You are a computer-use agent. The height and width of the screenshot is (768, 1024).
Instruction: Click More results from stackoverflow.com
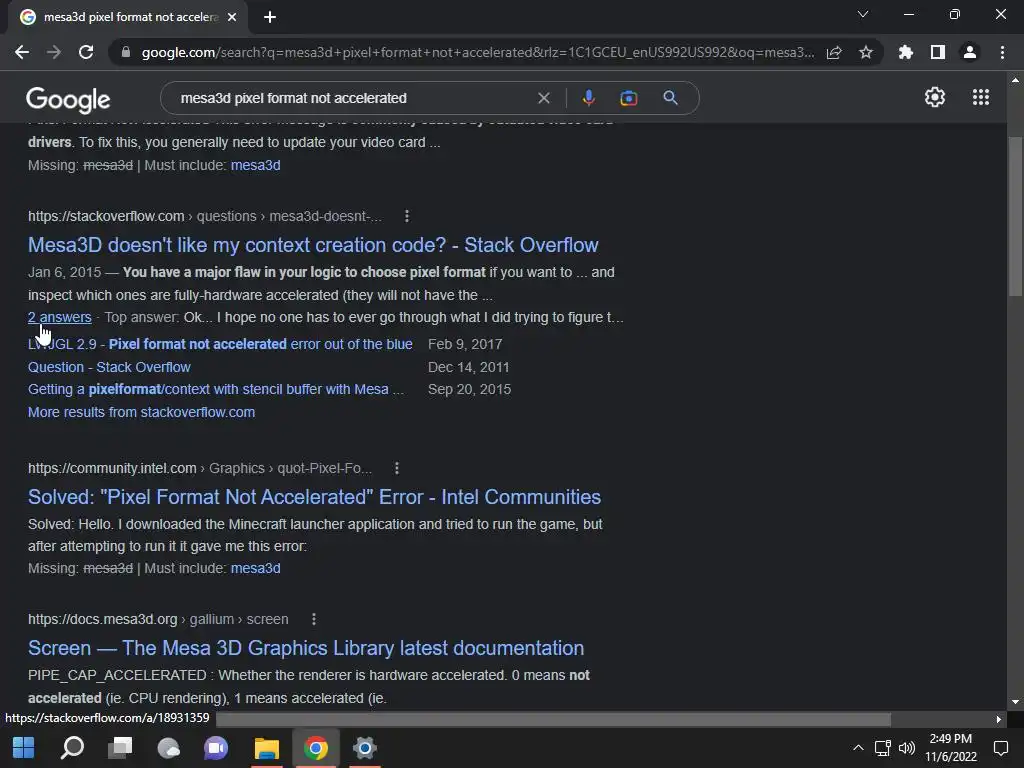tap(141, 412)
